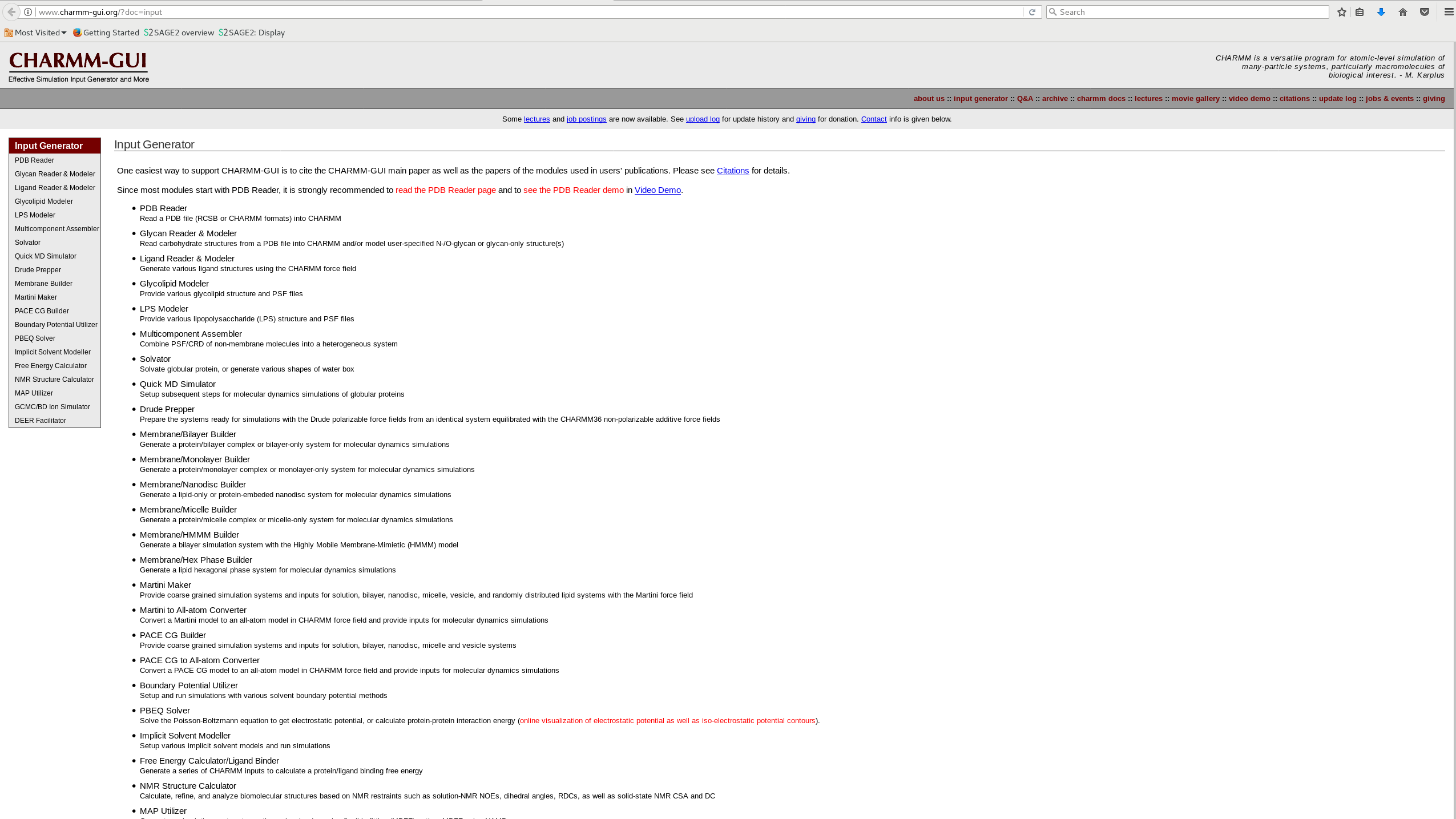Open the downloads arrow icon

[1381, 12]
